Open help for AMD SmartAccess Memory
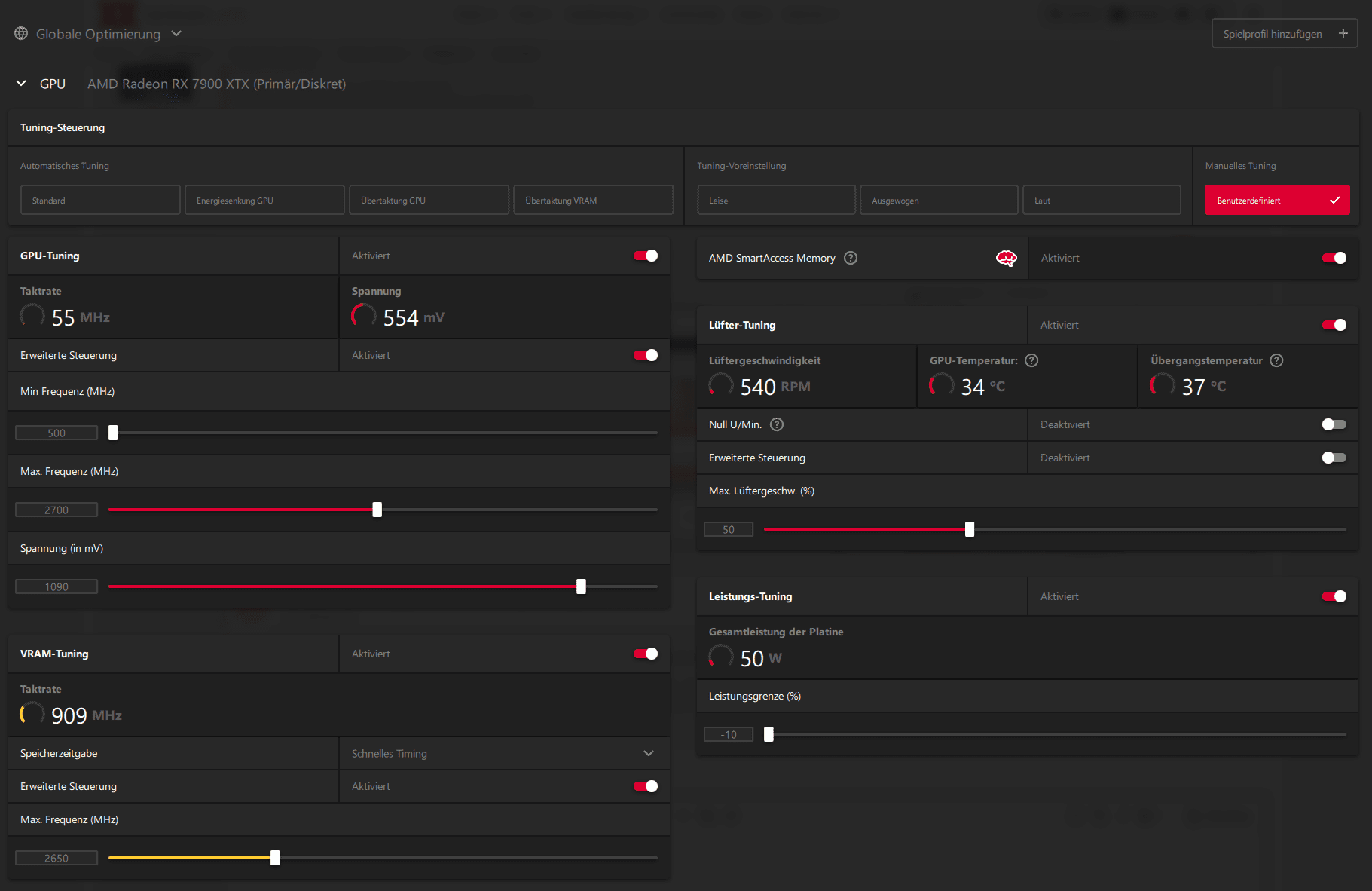Viewport: 1372px width, 891px height. [851, 258]
